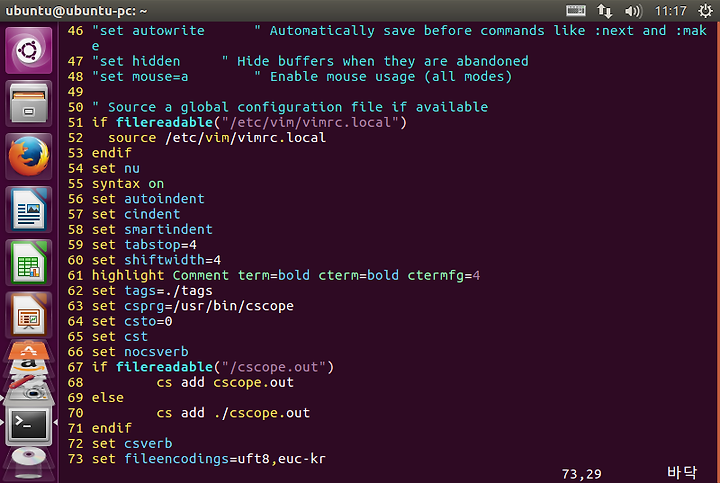
Task: Place cursor on line 47 "set hidden
Action: click(136, 61)
